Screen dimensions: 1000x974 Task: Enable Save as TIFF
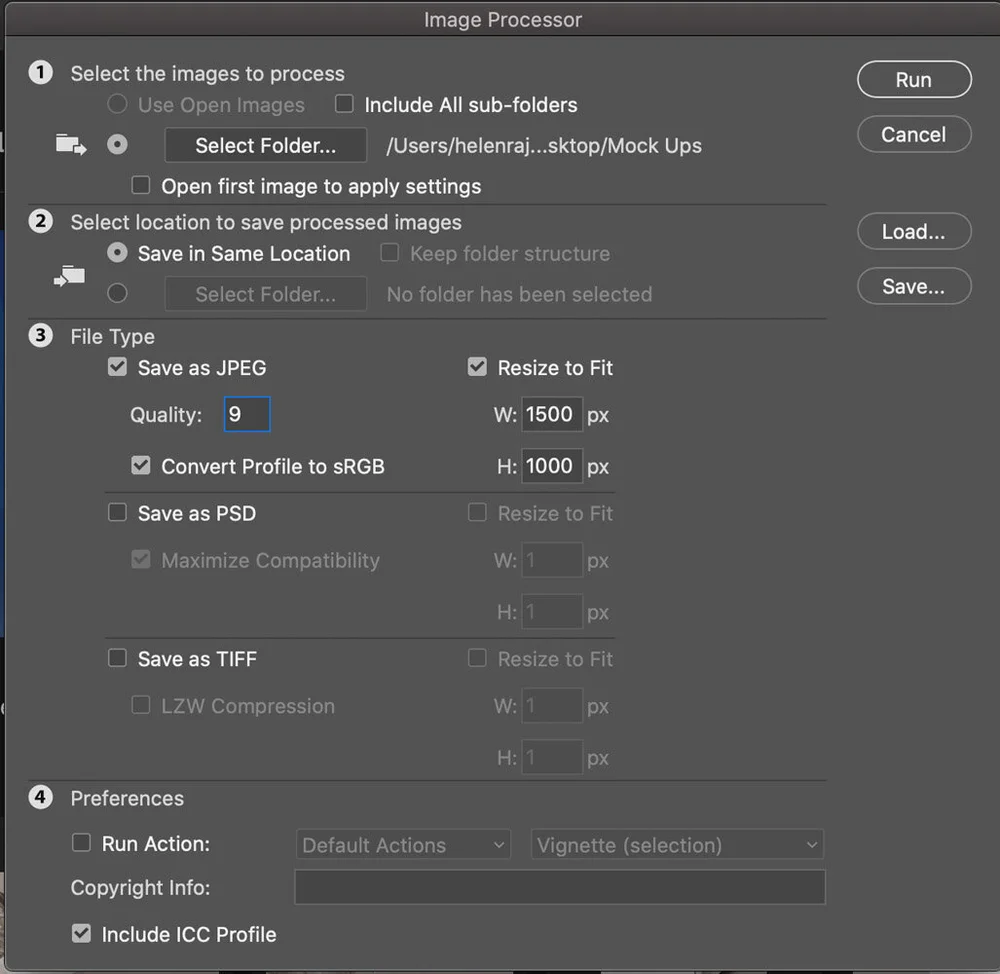[x=117, y=658]
